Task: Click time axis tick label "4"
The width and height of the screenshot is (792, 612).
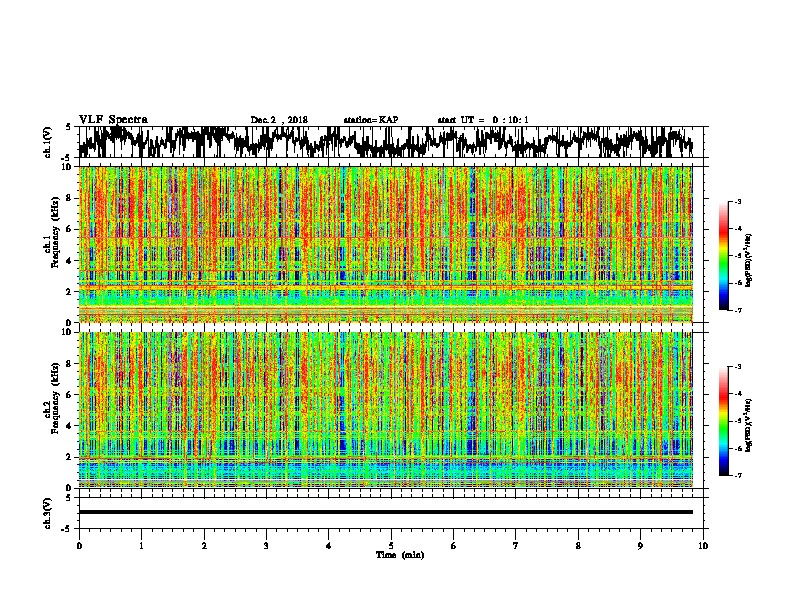Action: 329,546
